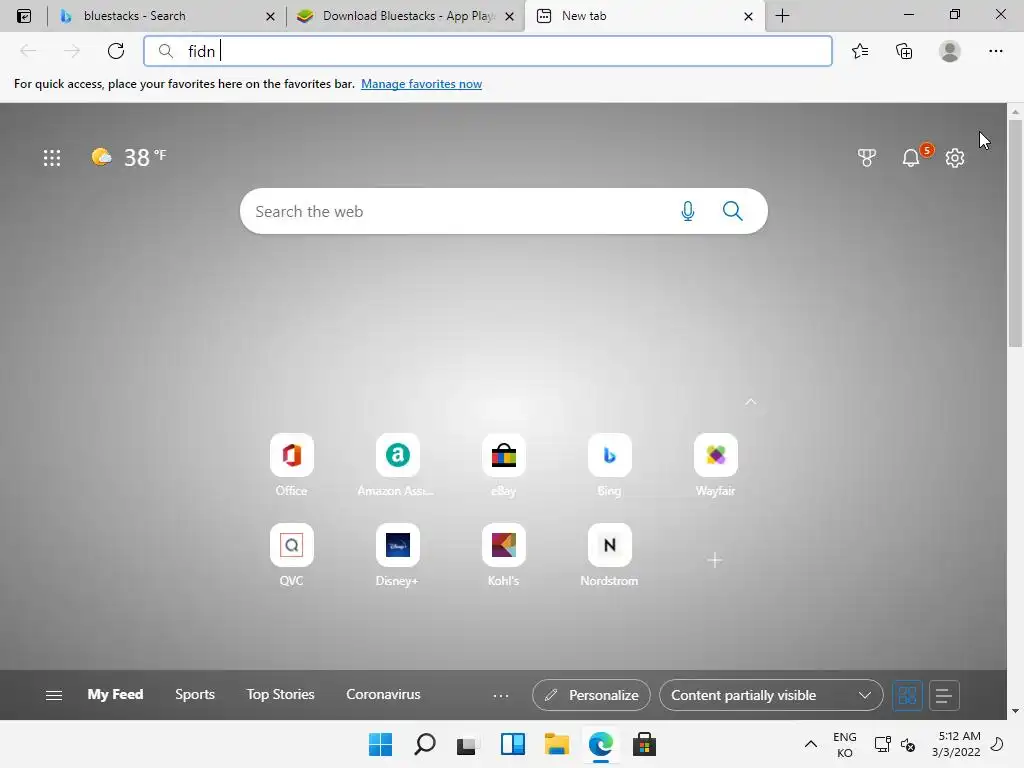This screenshot has height=768, width=1024.
Task: Open Widgets from the taskbar
Action: tap(512, 744)
